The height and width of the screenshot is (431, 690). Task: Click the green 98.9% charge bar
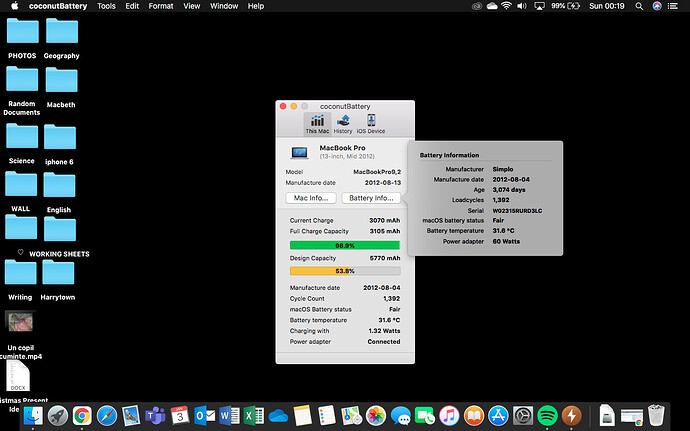[x=345, y=245]
